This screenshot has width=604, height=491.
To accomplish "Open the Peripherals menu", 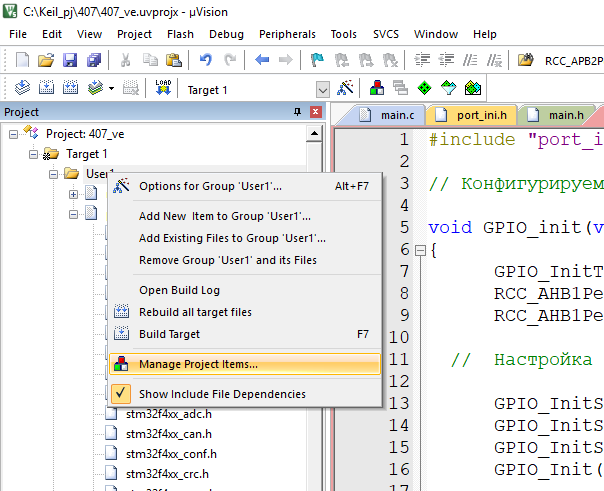I will click(287, 34).
